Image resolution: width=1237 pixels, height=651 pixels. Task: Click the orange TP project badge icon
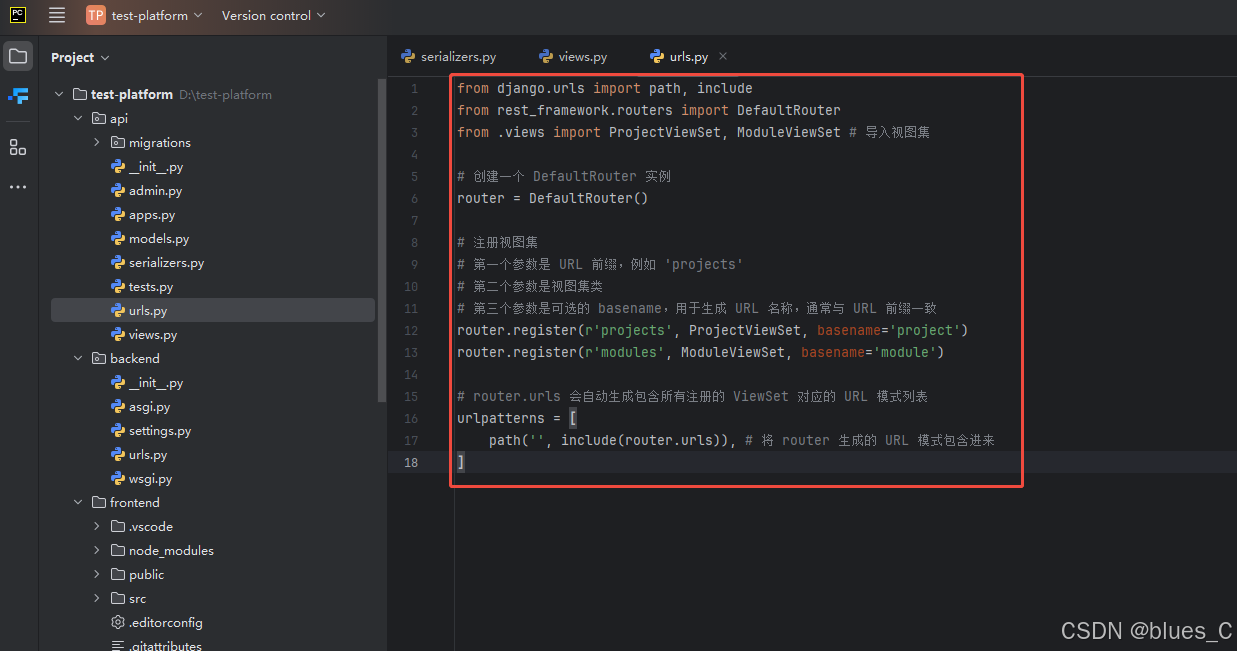tap(95, 15)
